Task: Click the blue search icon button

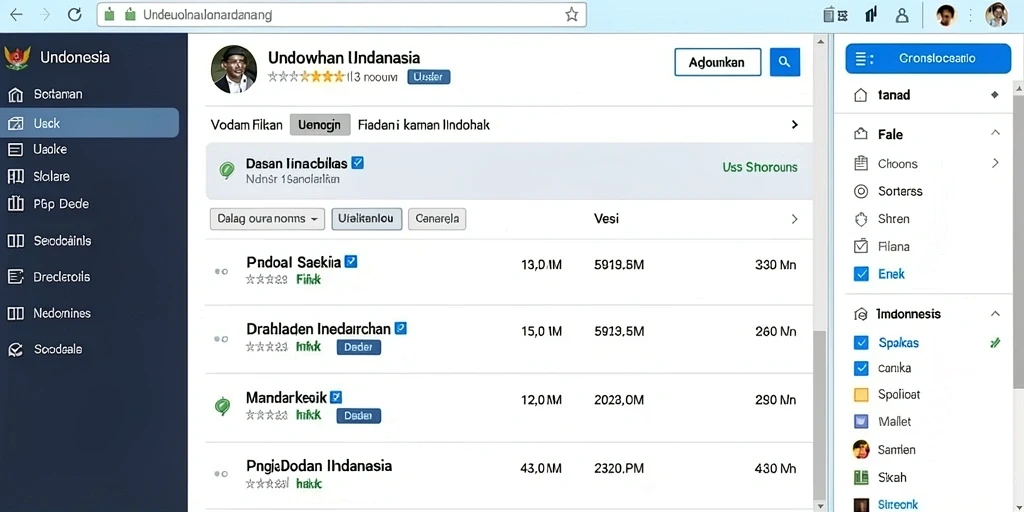Action: coord(785,62)
